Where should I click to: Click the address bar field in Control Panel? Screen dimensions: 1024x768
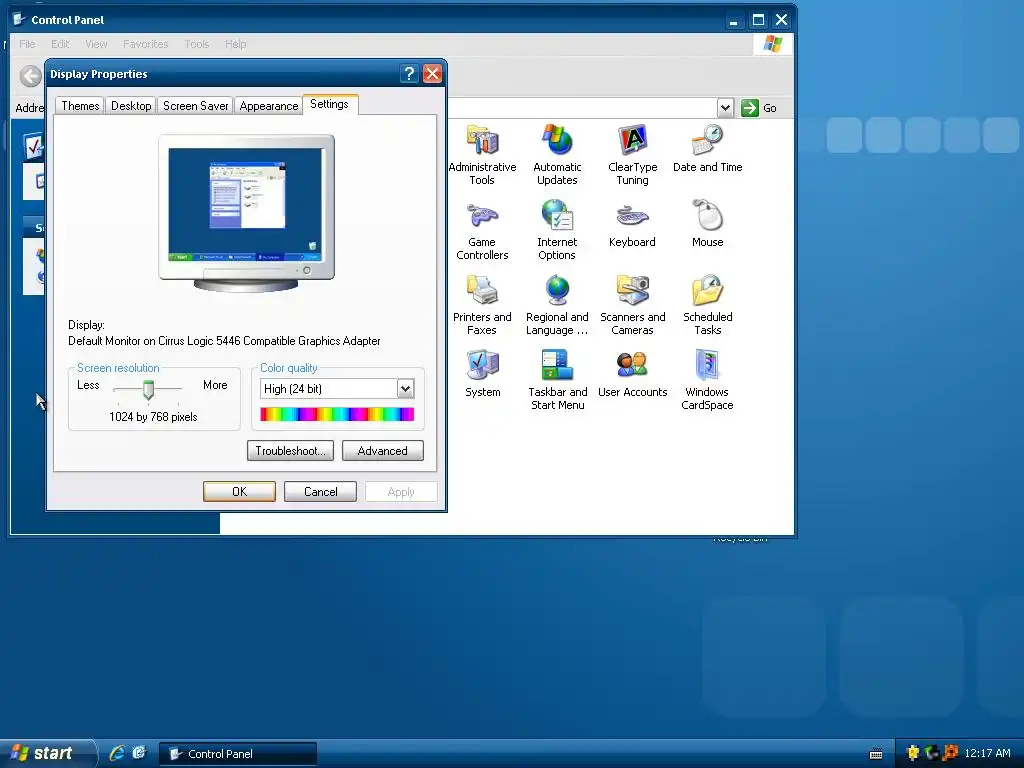pos(581,108)
